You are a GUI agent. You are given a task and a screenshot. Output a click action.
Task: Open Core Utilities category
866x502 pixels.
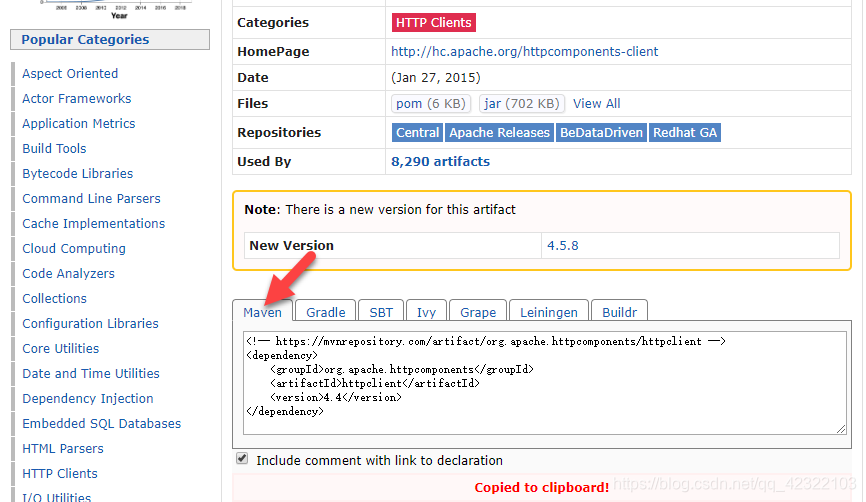(x=60, y=348)
